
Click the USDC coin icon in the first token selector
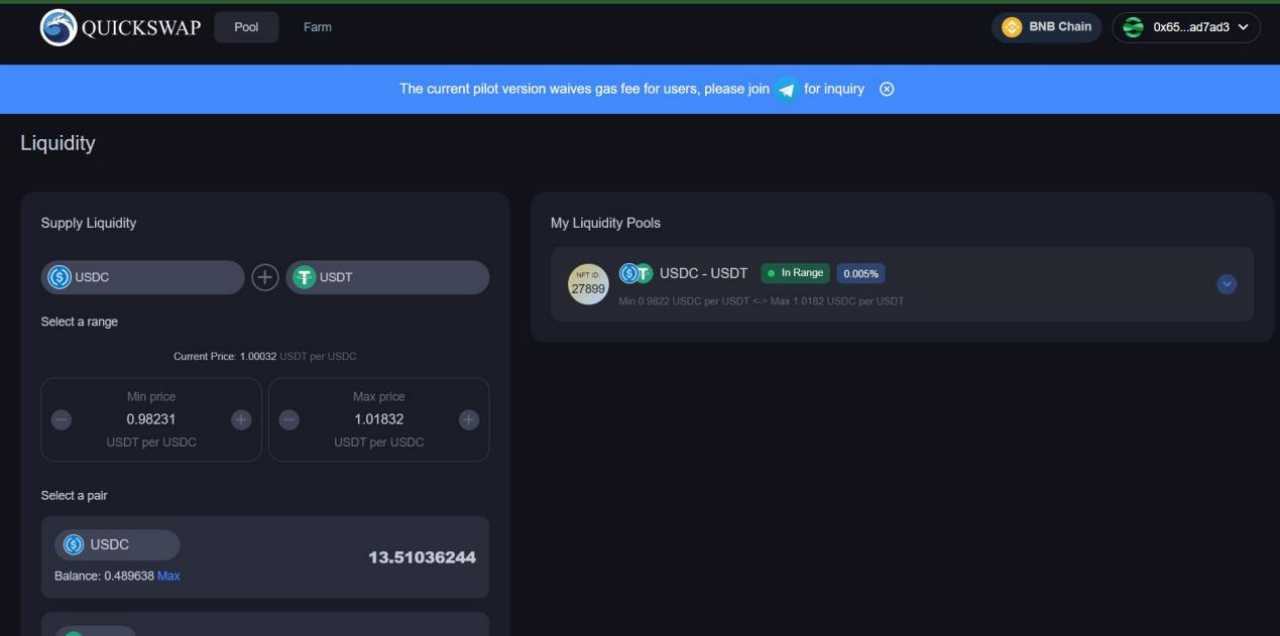[60, 277]
